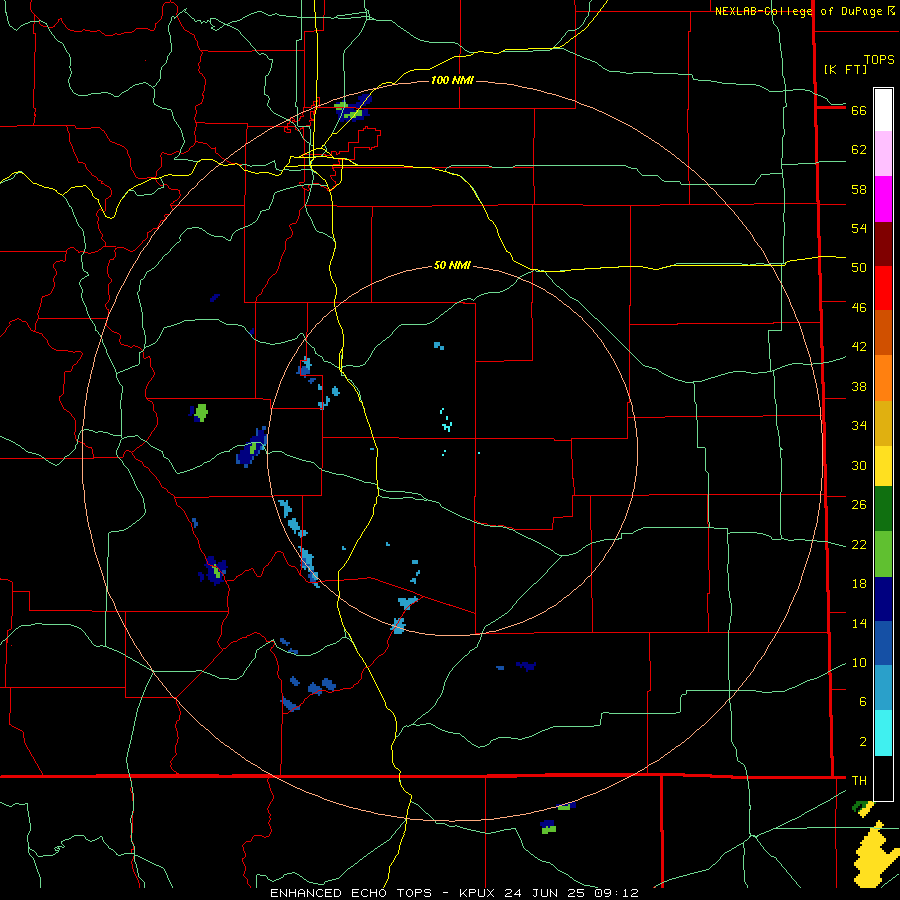Select the bright red legend swatch
The image size is (900, 900).
coord(883,288)
